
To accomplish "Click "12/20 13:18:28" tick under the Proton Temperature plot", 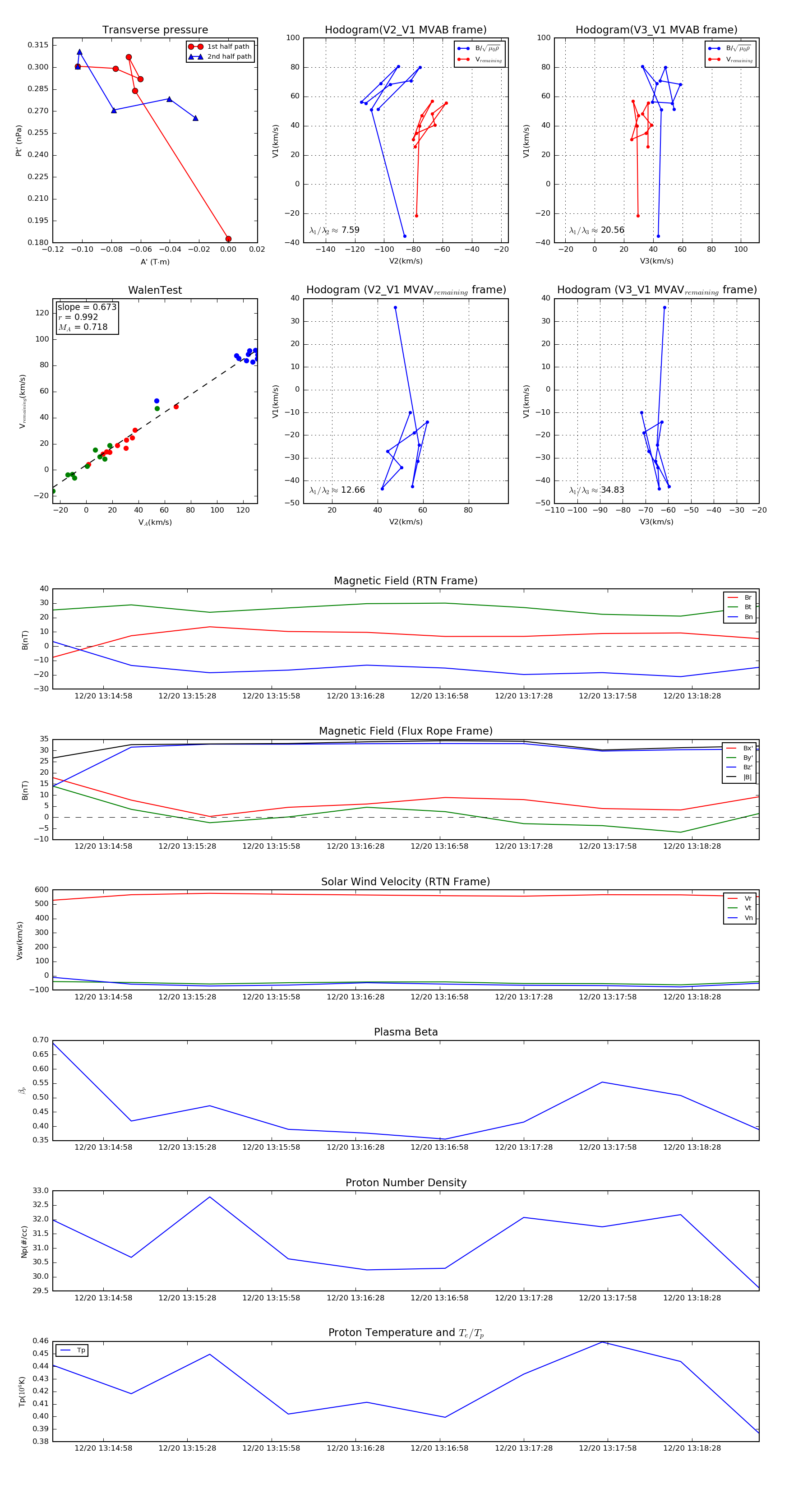I will tap(692, 1448).
